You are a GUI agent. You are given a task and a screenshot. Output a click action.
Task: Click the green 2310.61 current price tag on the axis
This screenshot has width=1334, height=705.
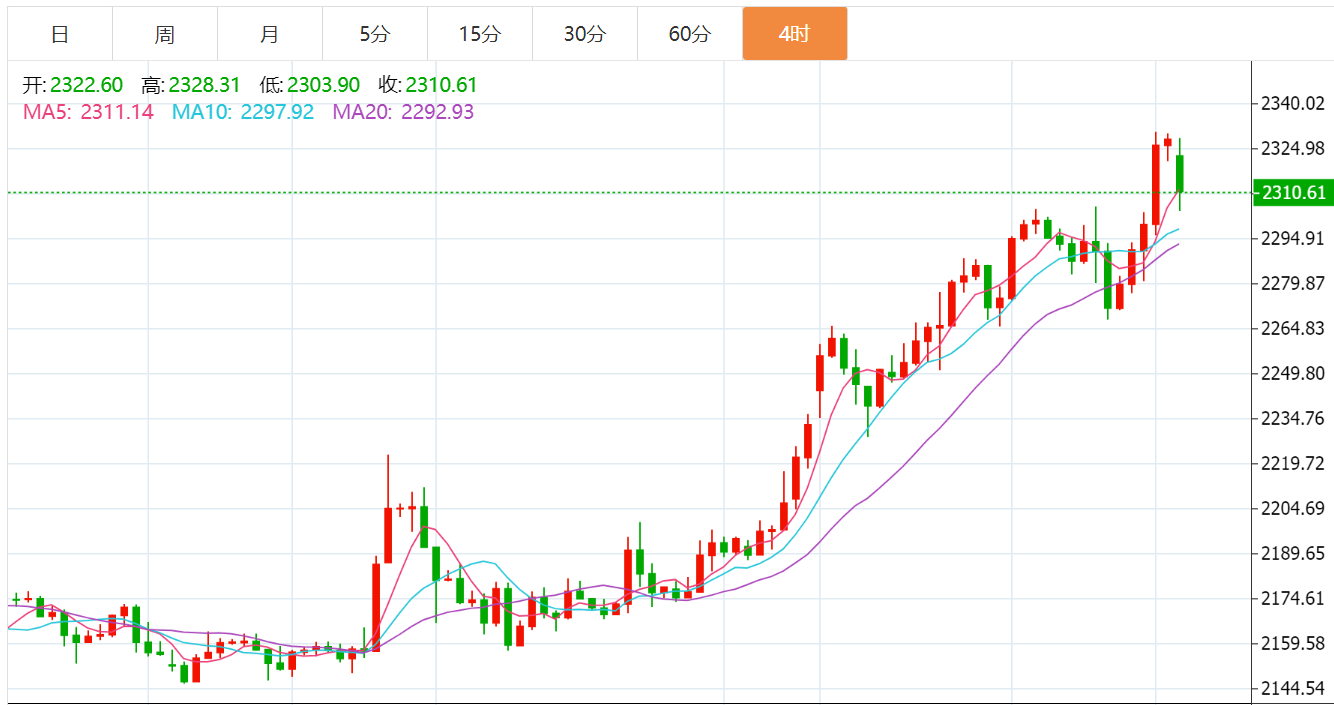click(1293, 193)
